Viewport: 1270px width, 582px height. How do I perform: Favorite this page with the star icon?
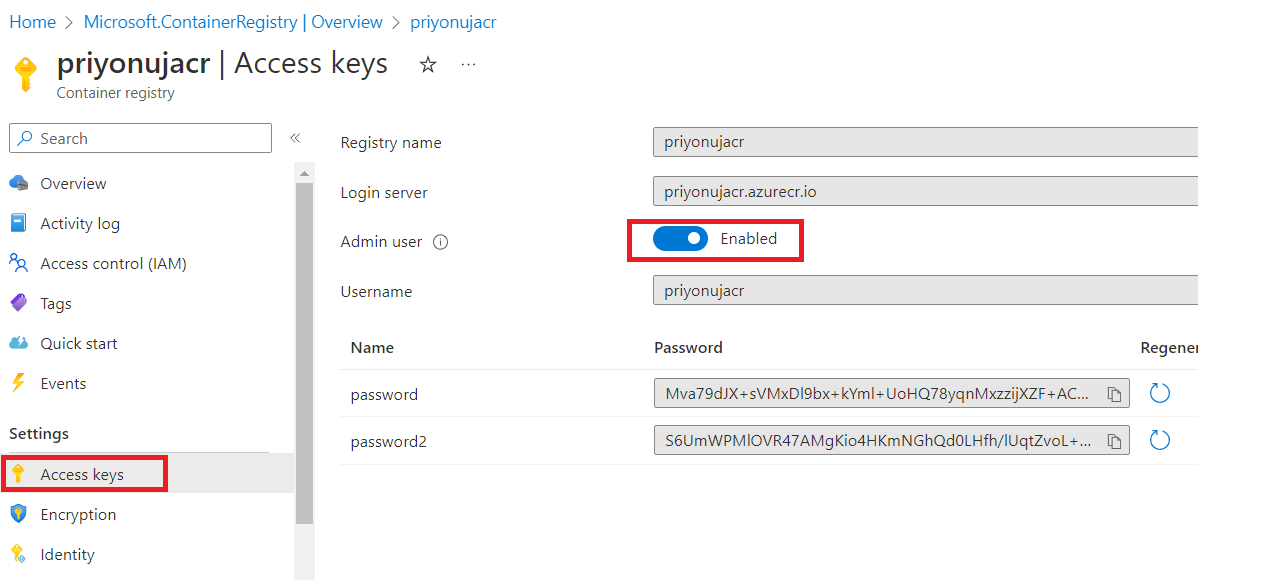[x=428, y=65]
